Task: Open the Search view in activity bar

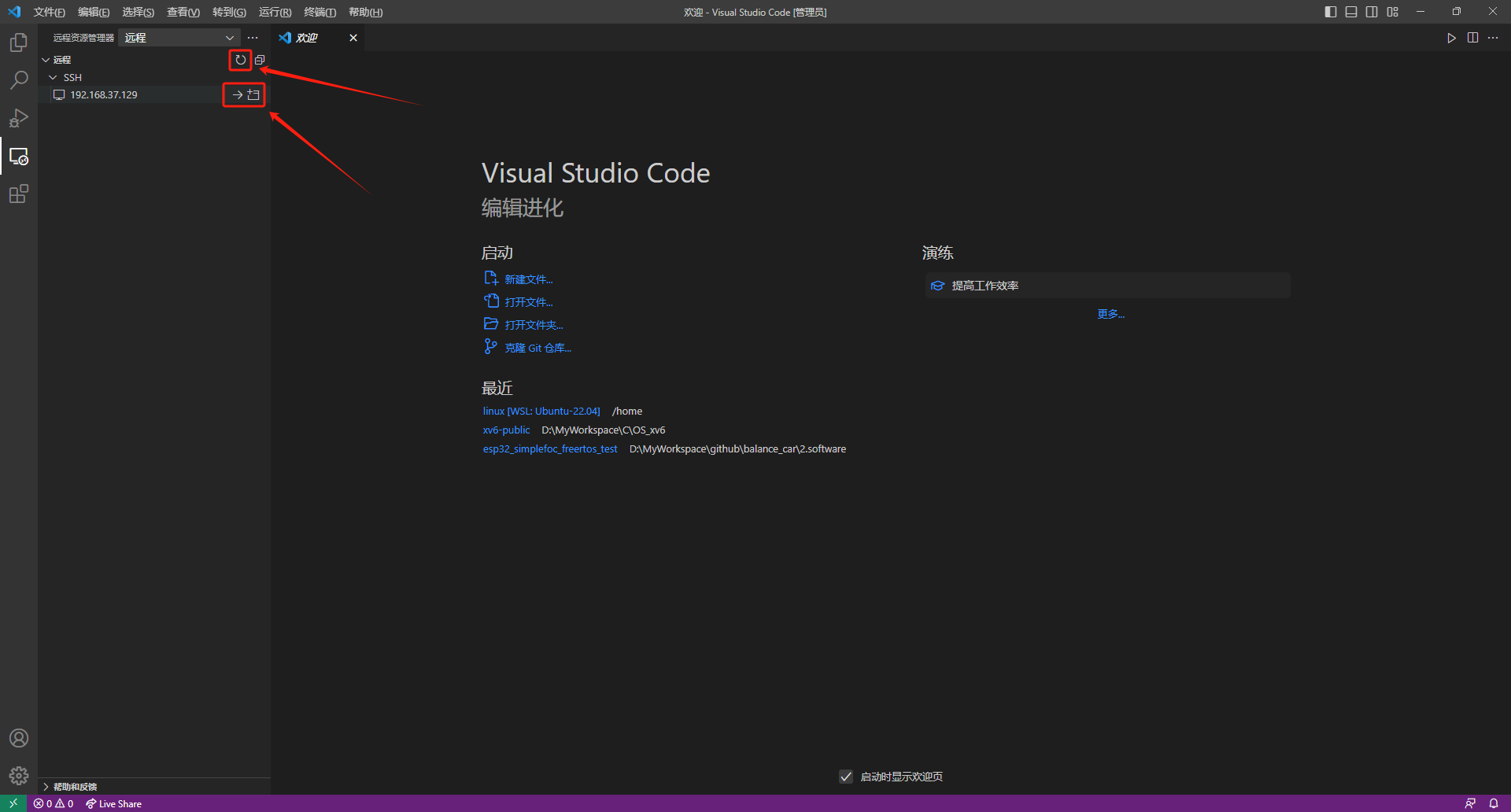Action: click(19, 80)
